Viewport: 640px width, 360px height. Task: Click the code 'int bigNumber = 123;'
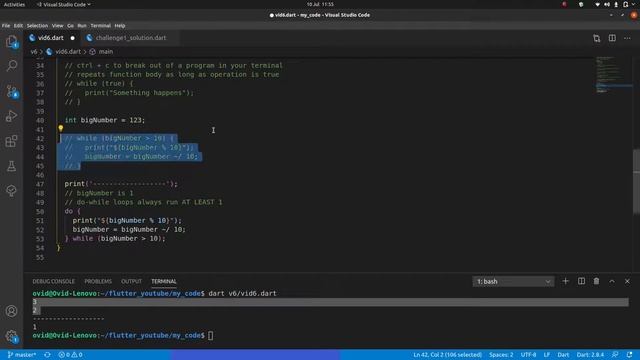click(104, 120)
